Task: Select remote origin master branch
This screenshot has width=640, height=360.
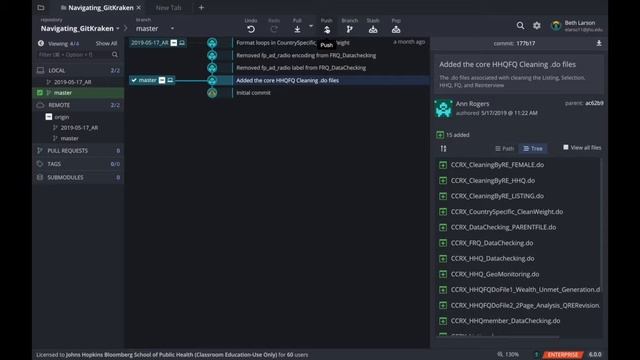Action: tap(69, 138)
